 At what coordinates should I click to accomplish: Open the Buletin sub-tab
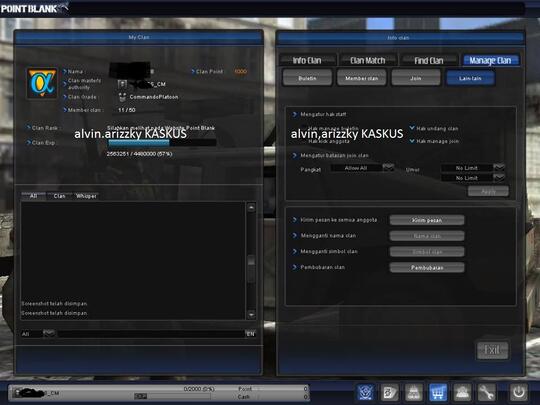tap(307, 78)
